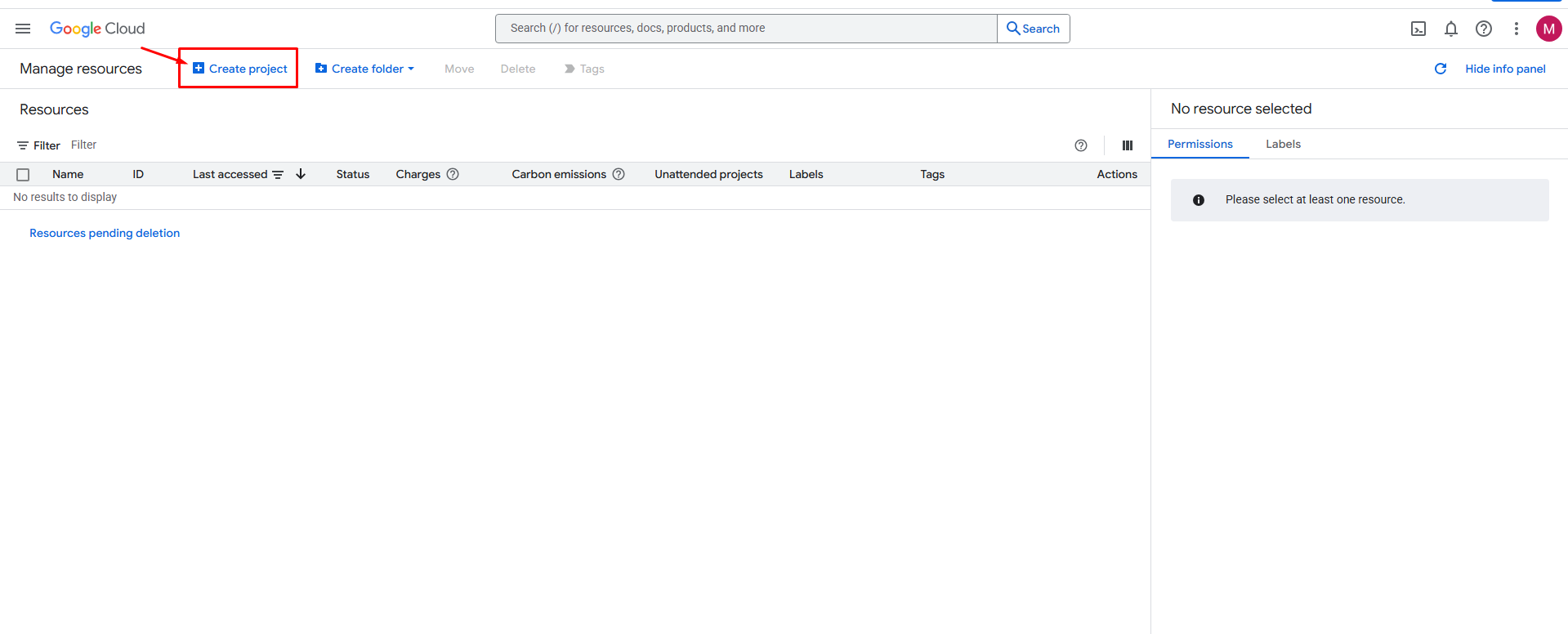This screenshot has height=634, width=1568.
Task: Click the Tags column header in table
Action: point(932,174)
